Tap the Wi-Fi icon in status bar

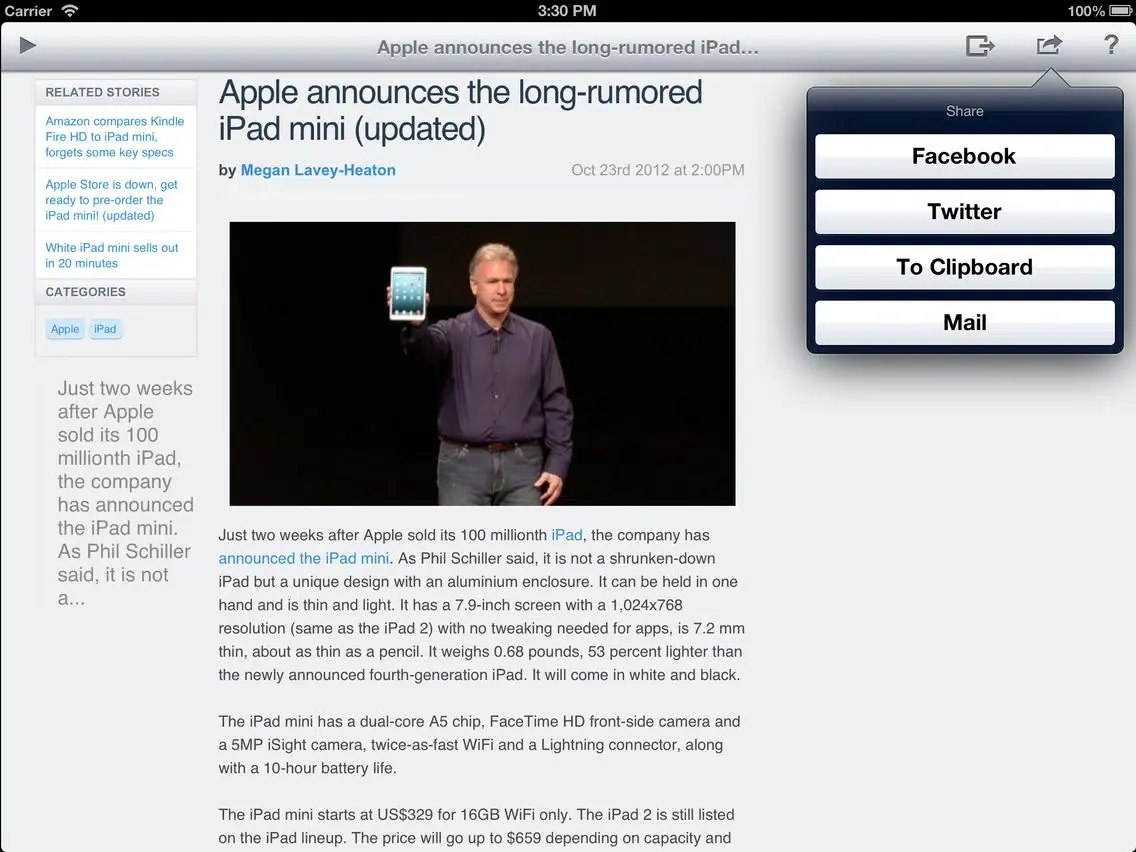click(x=70, y=10)
